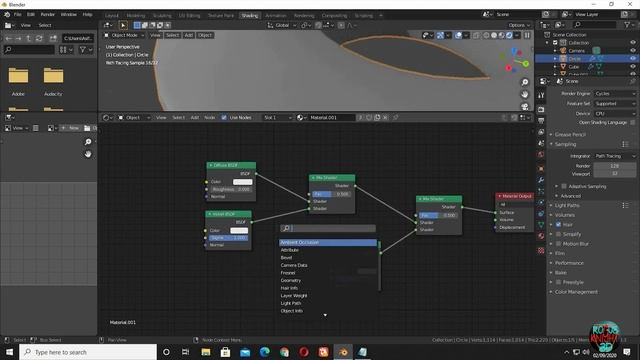Open the Object Data properties tab icon
Screen dimensions: 640x360
point(541,224)
